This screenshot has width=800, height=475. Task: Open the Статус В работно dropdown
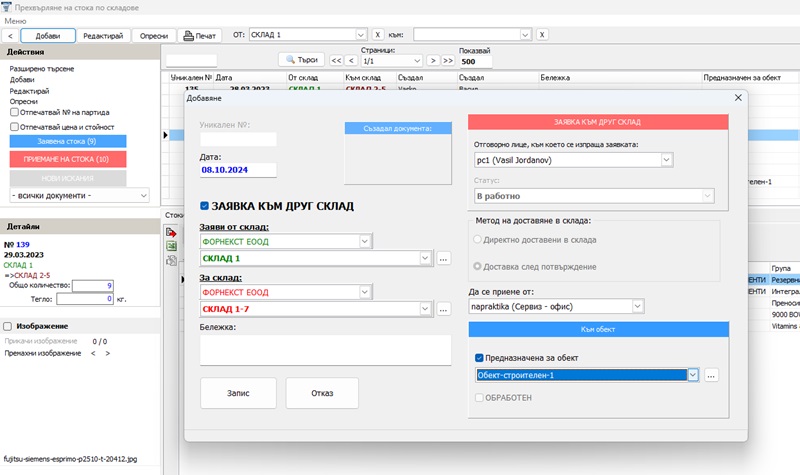[x=707, y=196]
